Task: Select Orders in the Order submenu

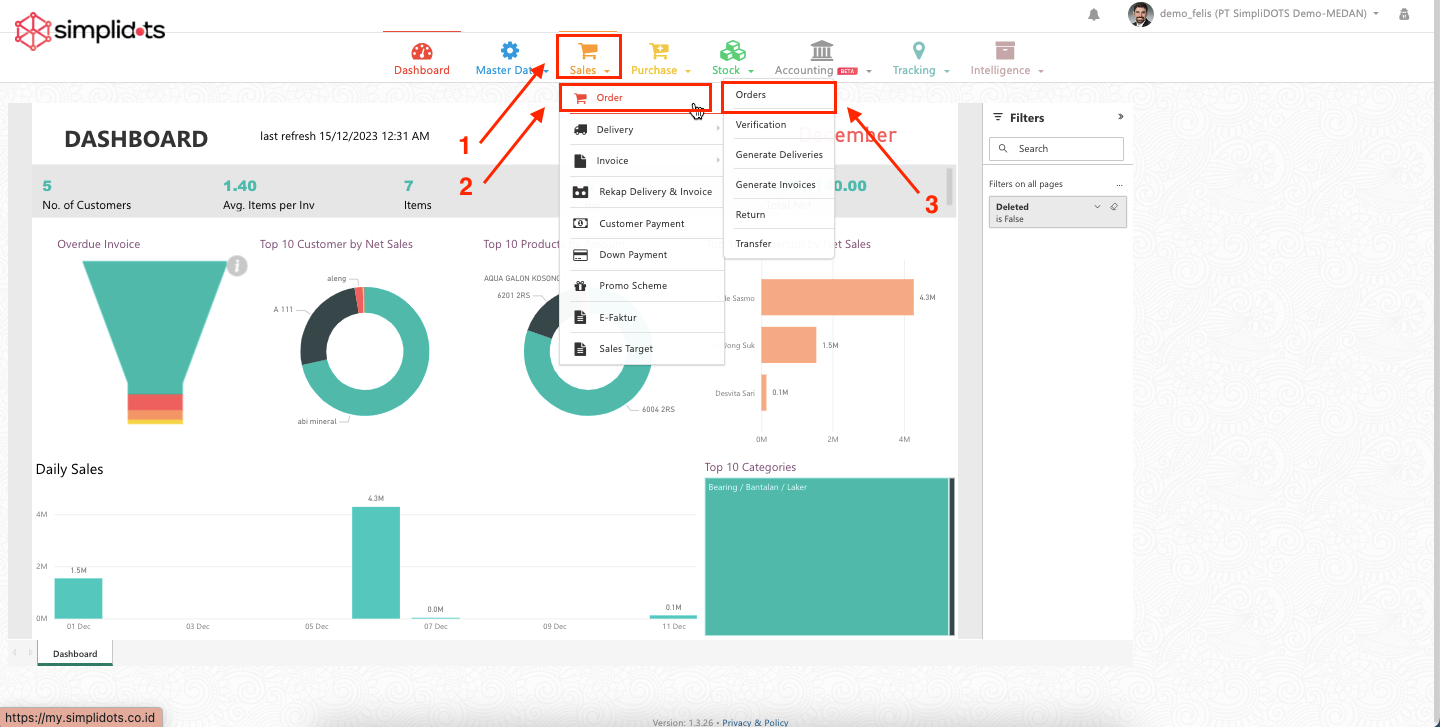Action: [x=751, y=95]
